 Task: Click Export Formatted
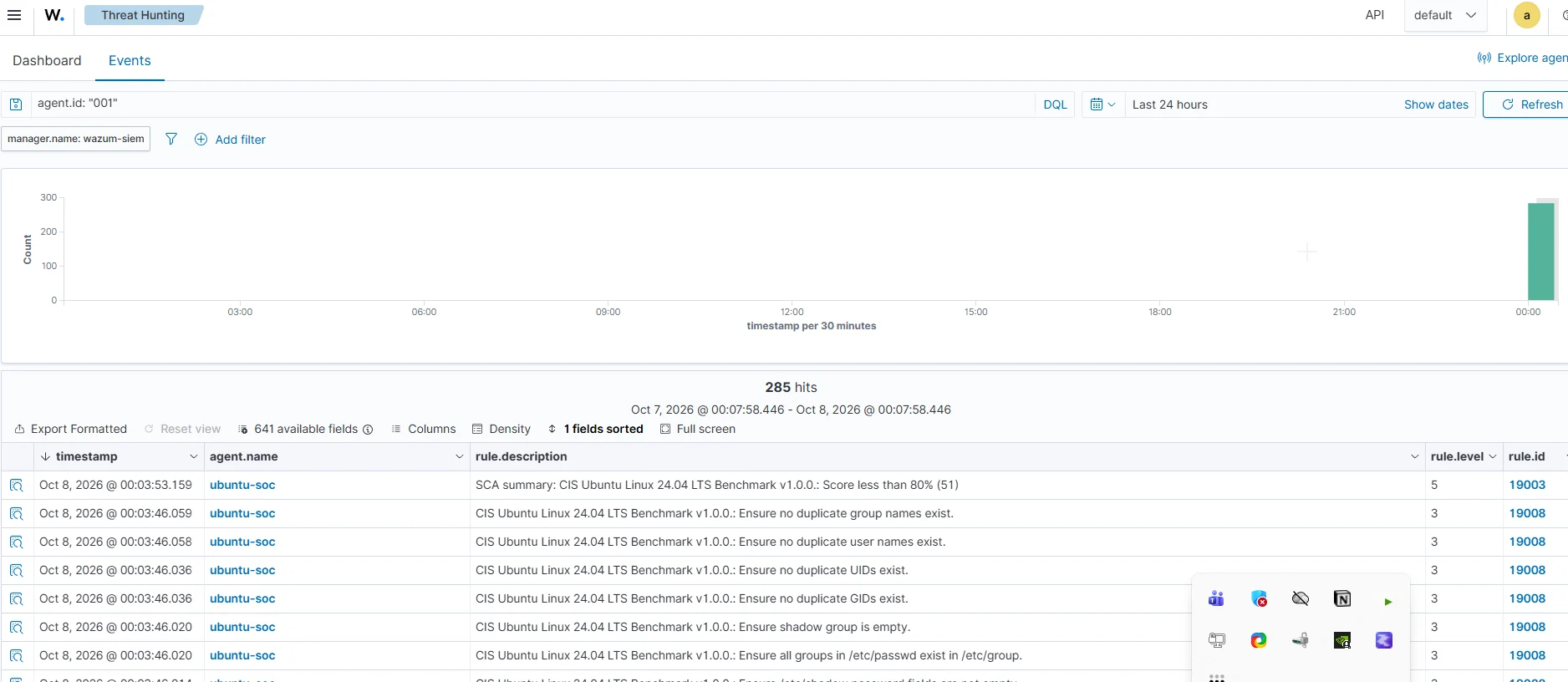pyautogui.click(x=71, y=429)
